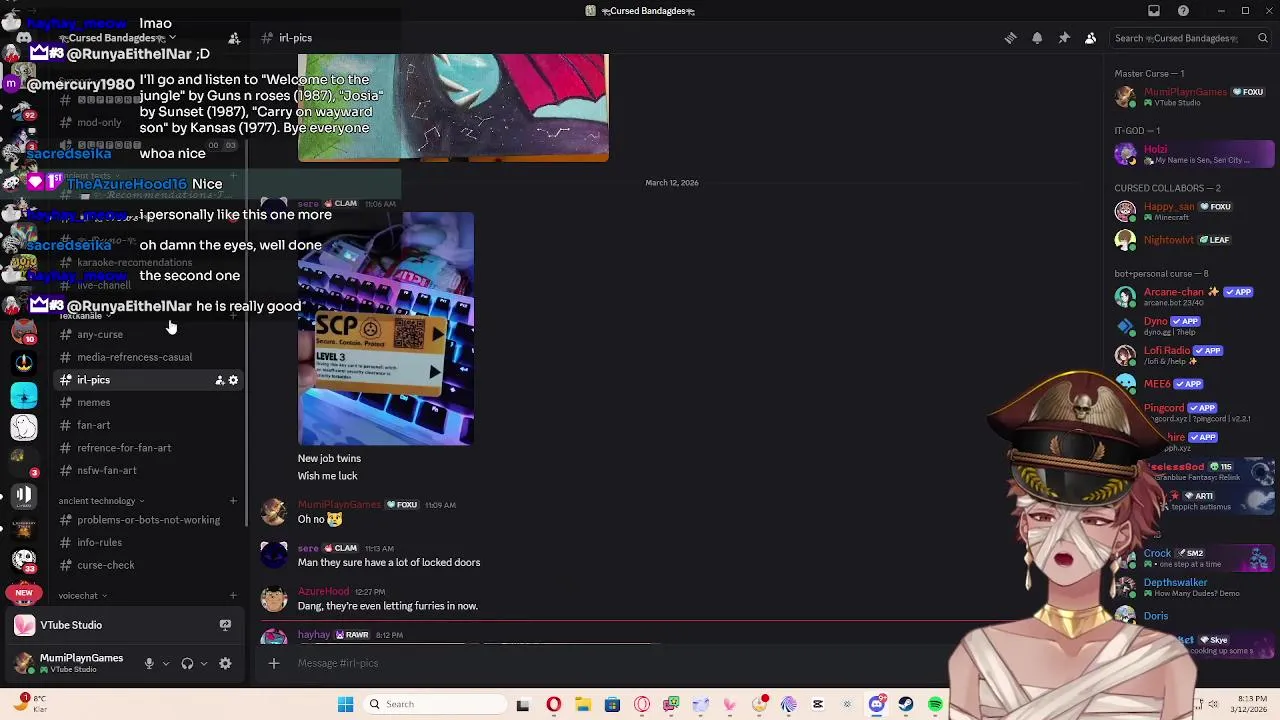
Task: Open input device options arrow beside microphone
Action: [166, 663]
